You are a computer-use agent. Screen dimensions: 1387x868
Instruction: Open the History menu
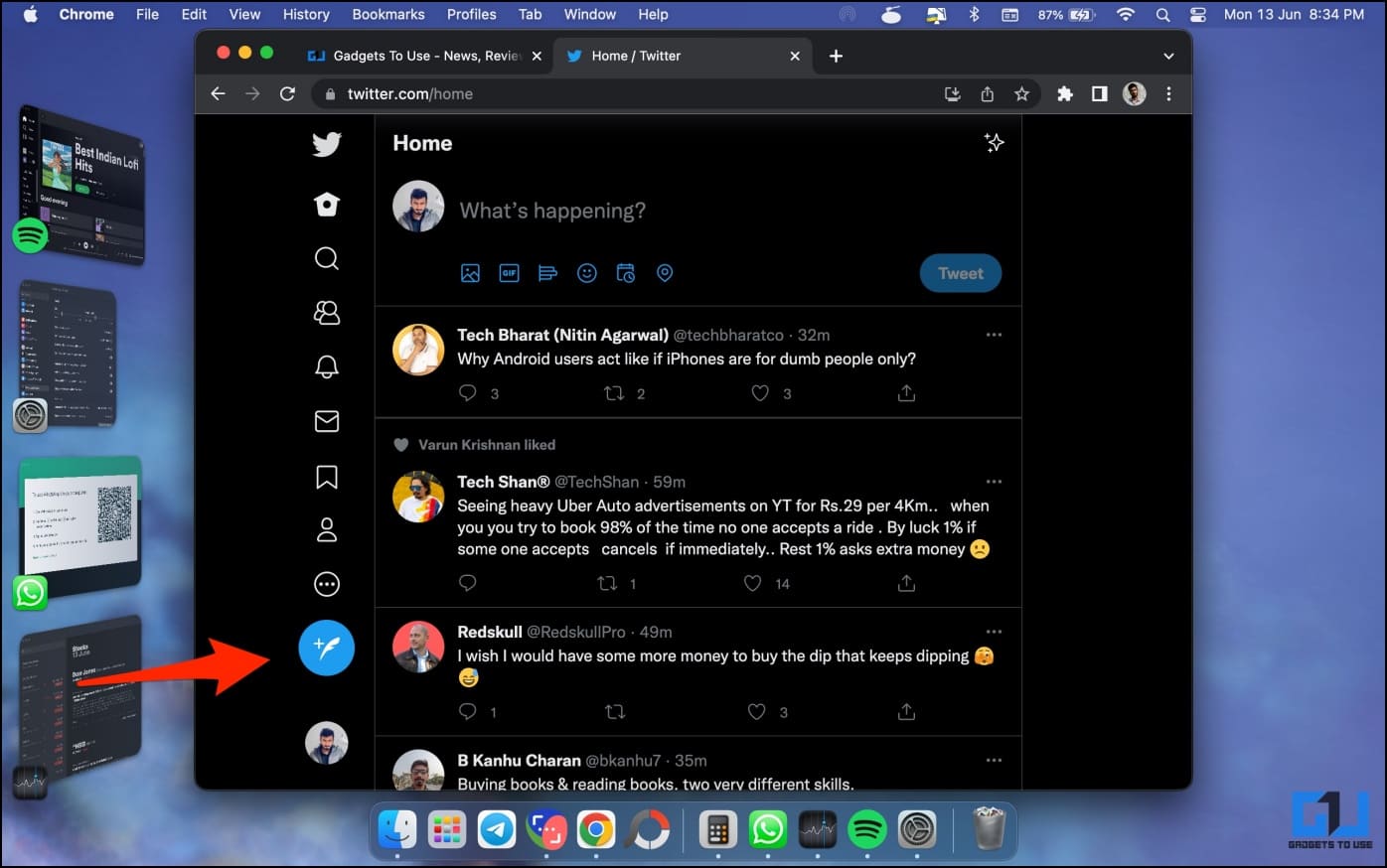(306, 14)
